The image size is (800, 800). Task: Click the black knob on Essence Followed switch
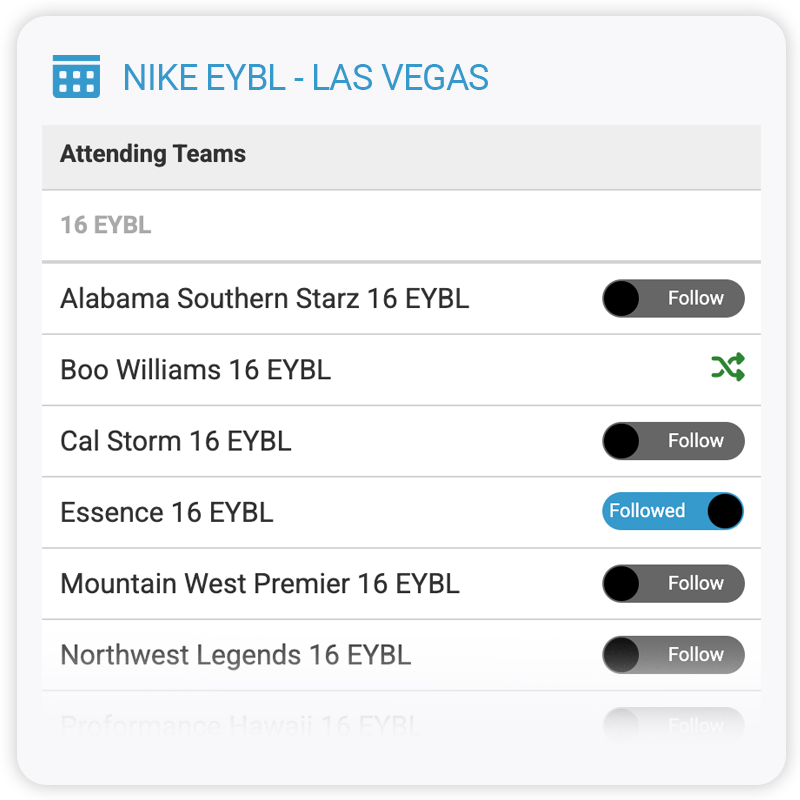click(x=725, y=511)
